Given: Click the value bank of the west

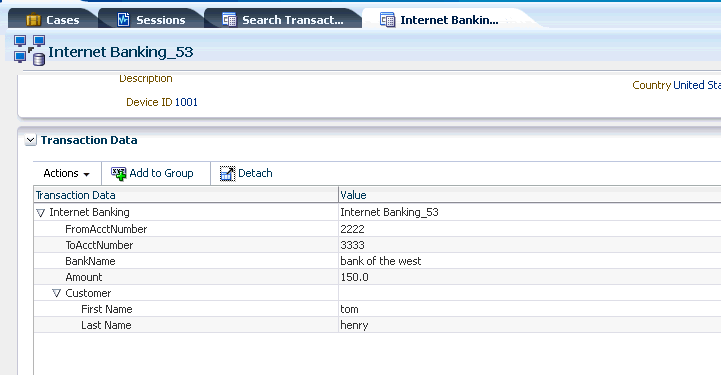Looking at the screenshot, I should pyautogui.click(x=381, y=261).
